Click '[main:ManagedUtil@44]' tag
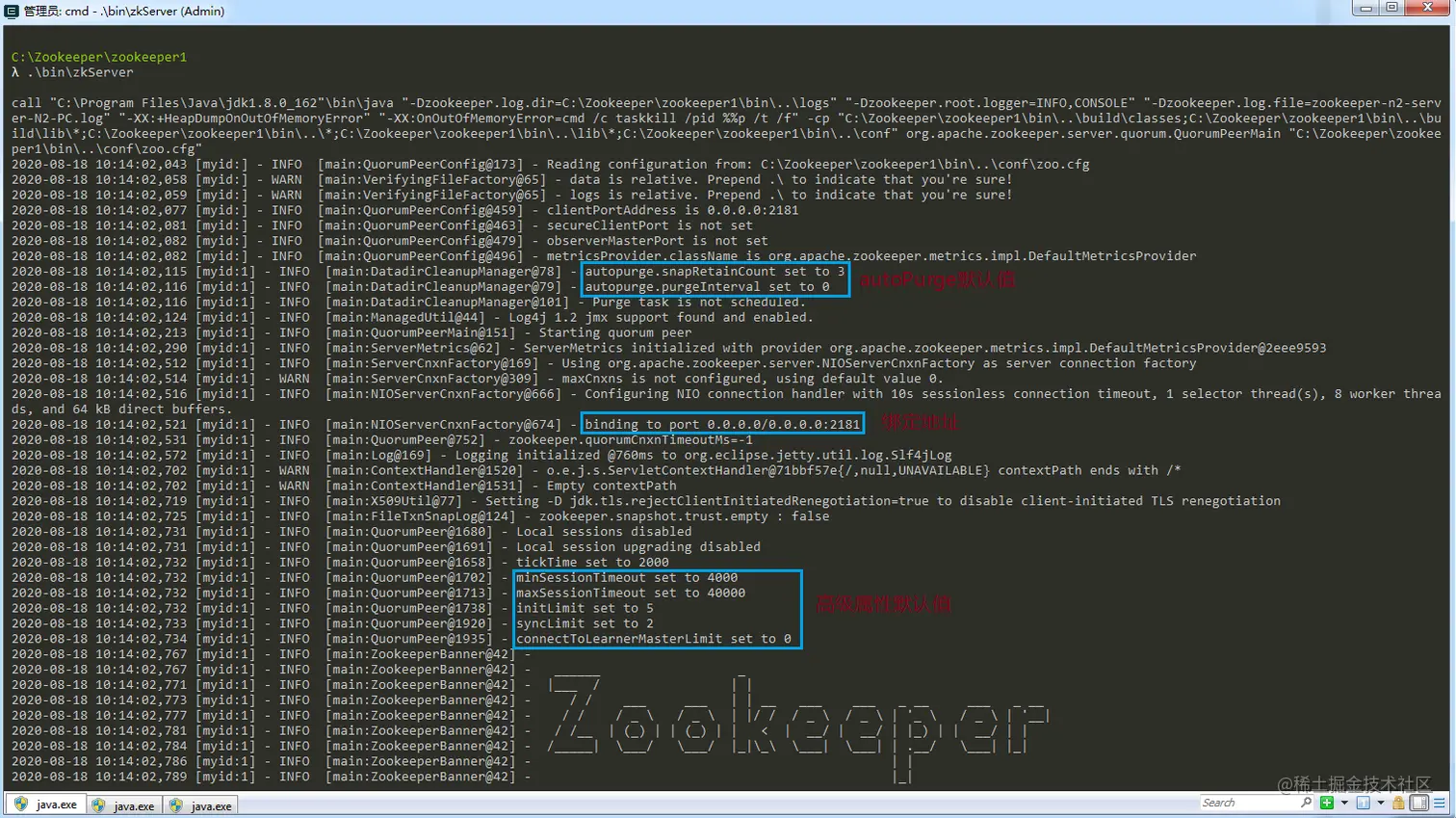Screen dimensions: 1456x818 tap(405, 317)
